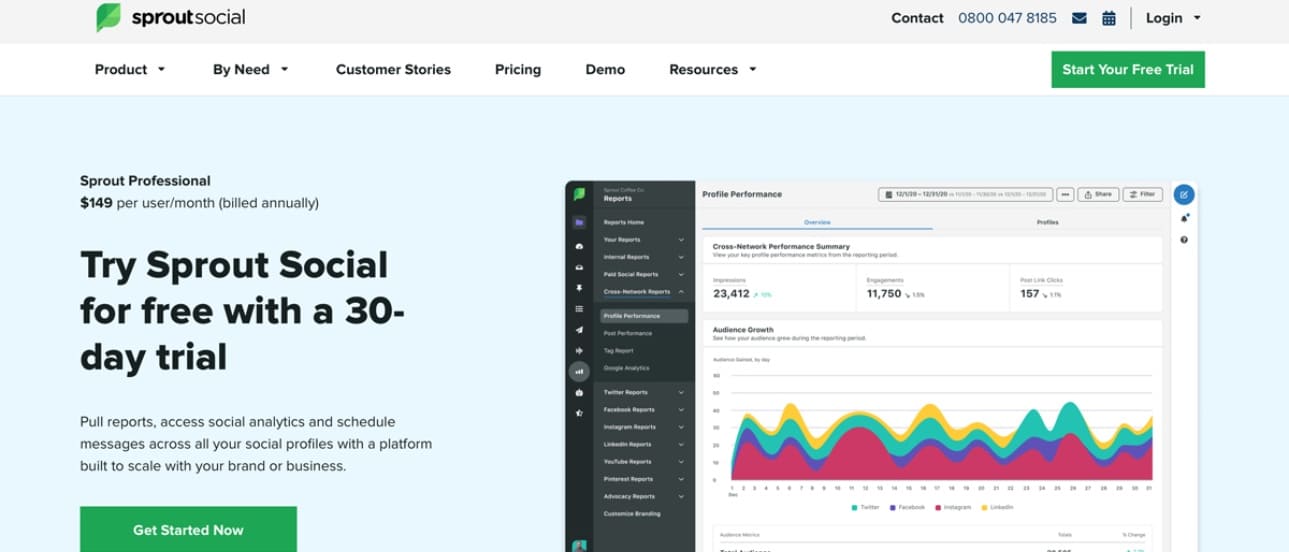Image resolution: width=1289 pixels, height=552 pixels.
Task: Collapse Cross-Network Reports section chevron
Action: (681, 292)
